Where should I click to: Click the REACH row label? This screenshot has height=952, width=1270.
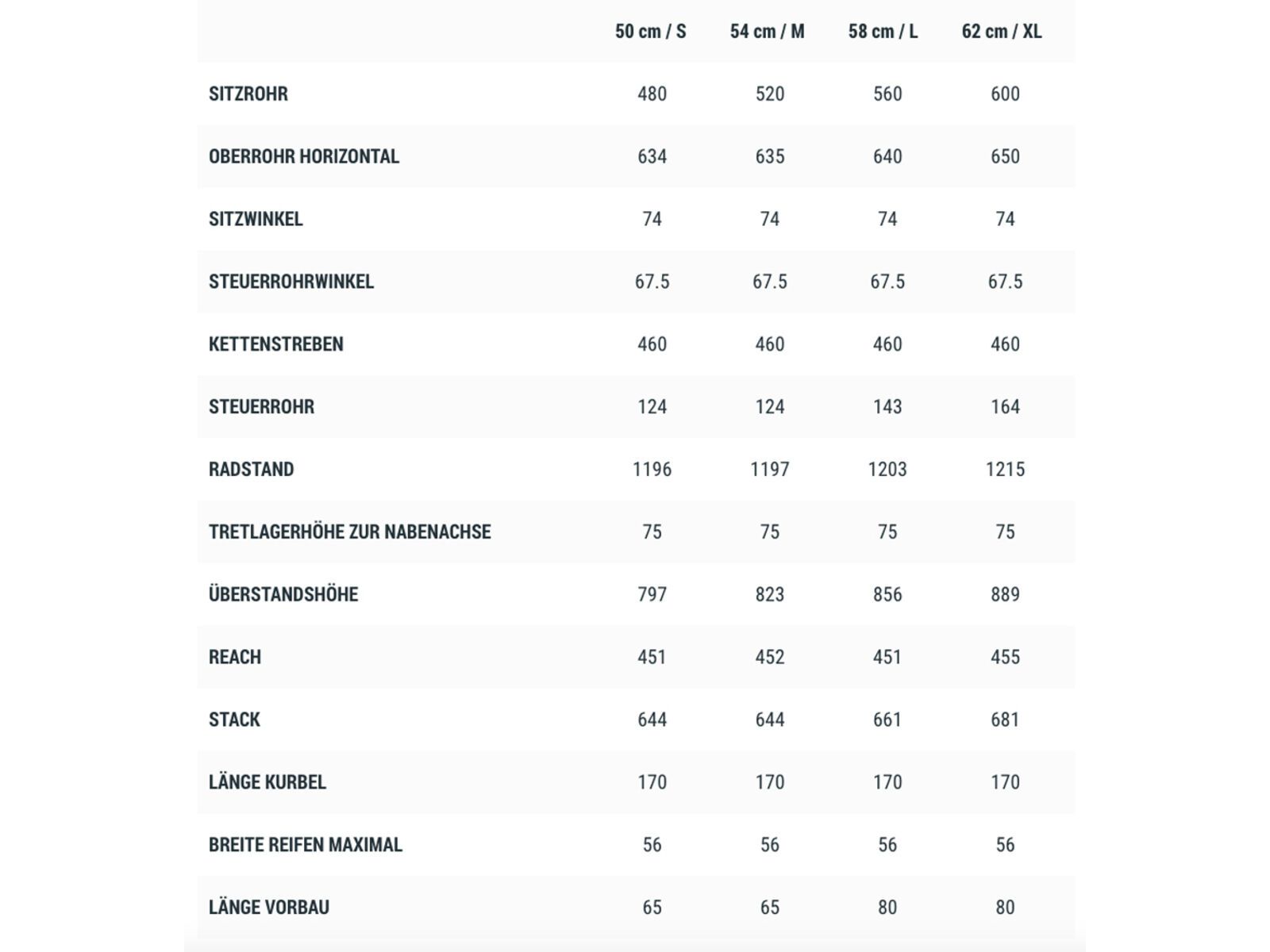(x=235, y=658)
